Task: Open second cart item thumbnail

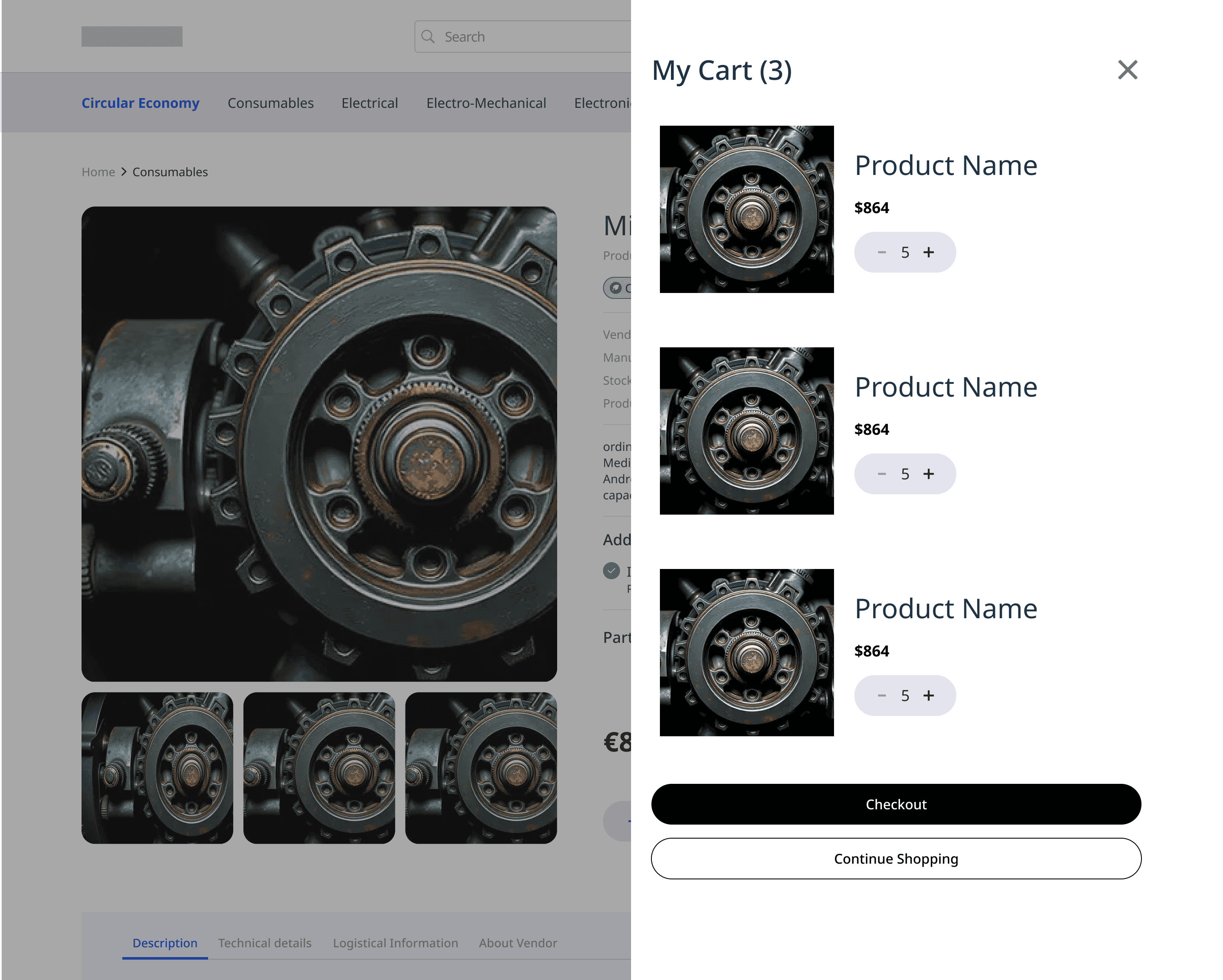Action: coord(747,431)
